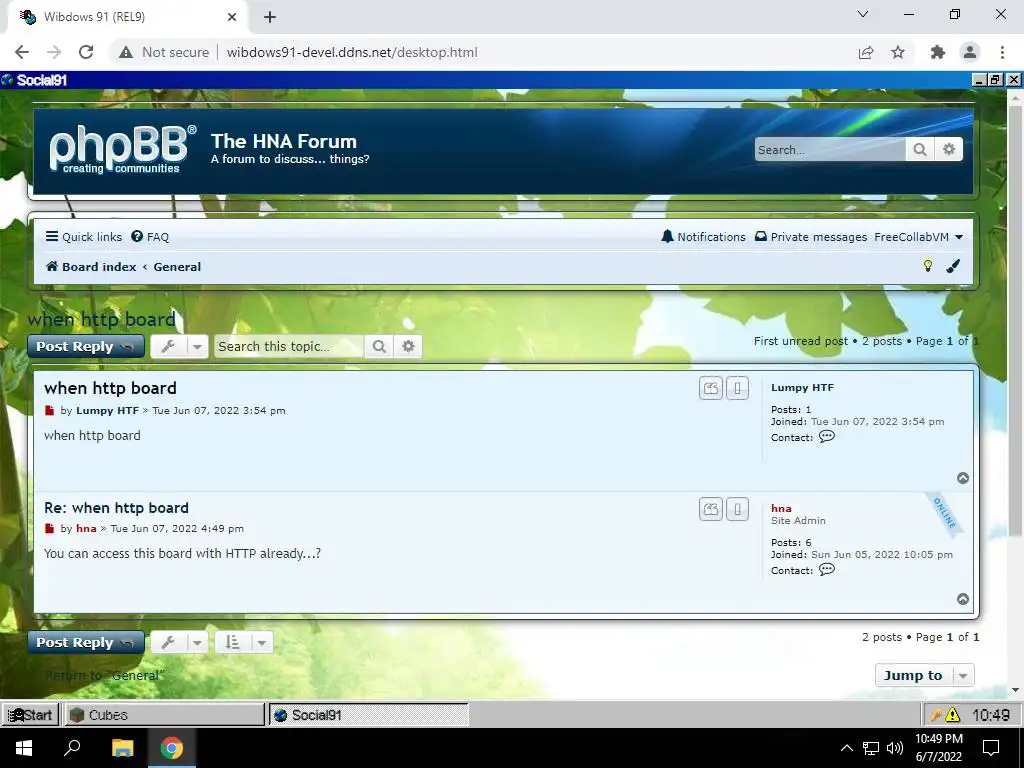Go to Board index
The width and height of the screenshot is (1024, 768).
click(91, 266)
